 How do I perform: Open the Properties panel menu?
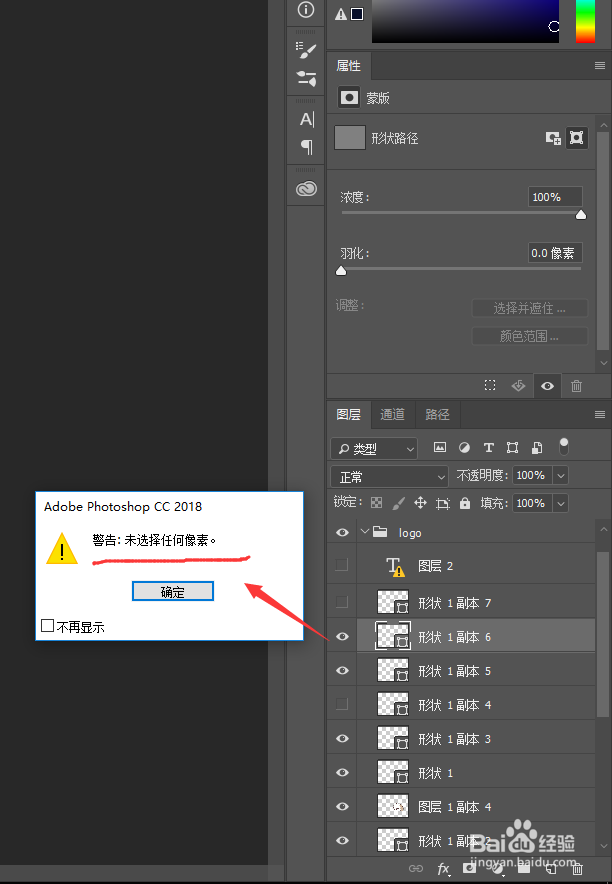[600, 66]
